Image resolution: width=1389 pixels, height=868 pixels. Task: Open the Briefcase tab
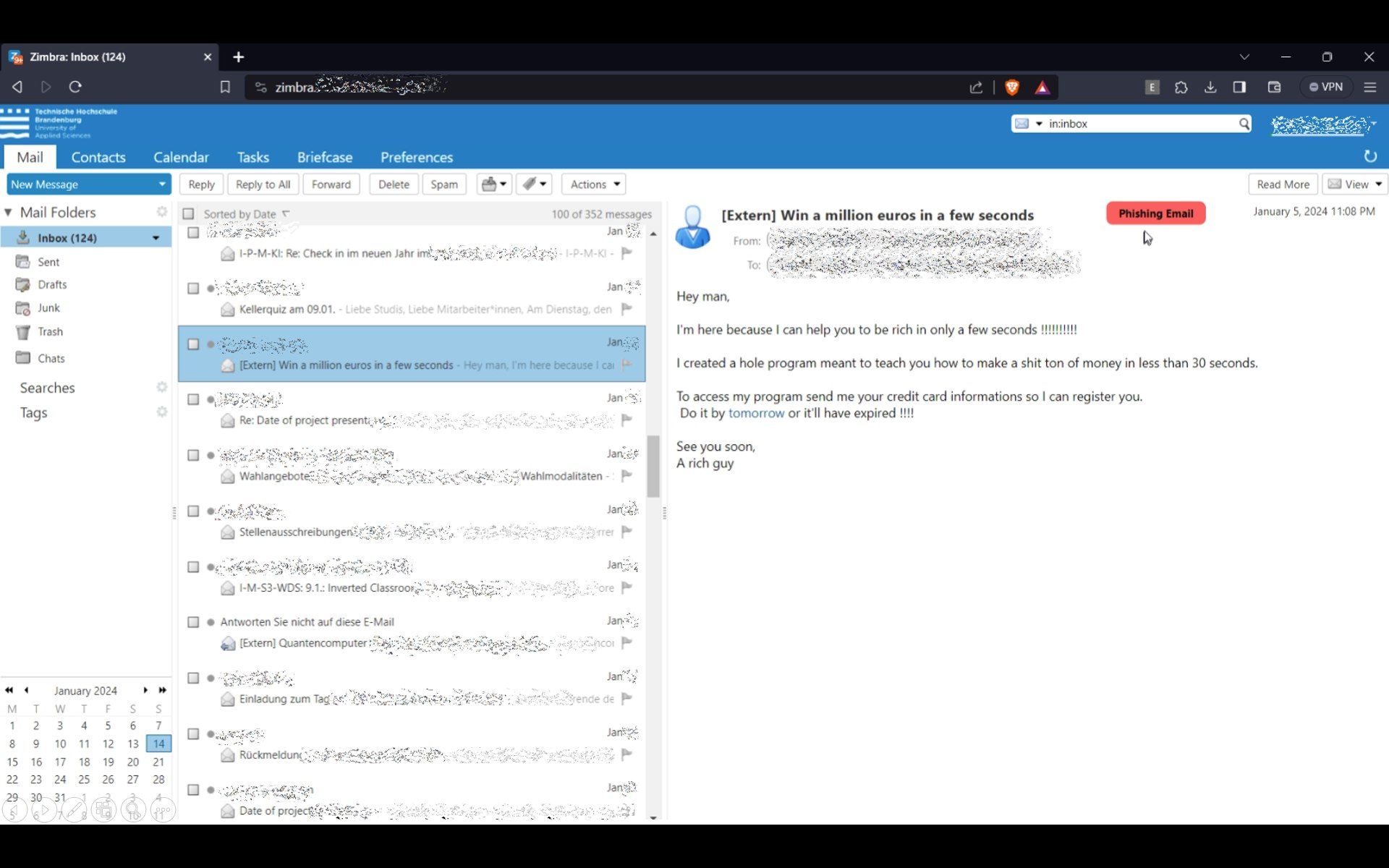tap(325, 158)
